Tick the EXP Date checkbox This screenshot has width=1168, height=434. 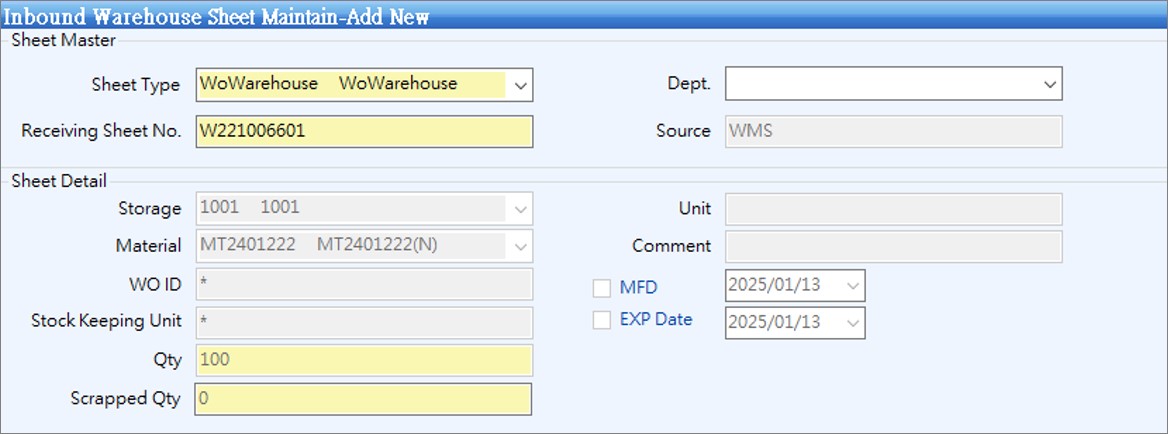[601, 321]
